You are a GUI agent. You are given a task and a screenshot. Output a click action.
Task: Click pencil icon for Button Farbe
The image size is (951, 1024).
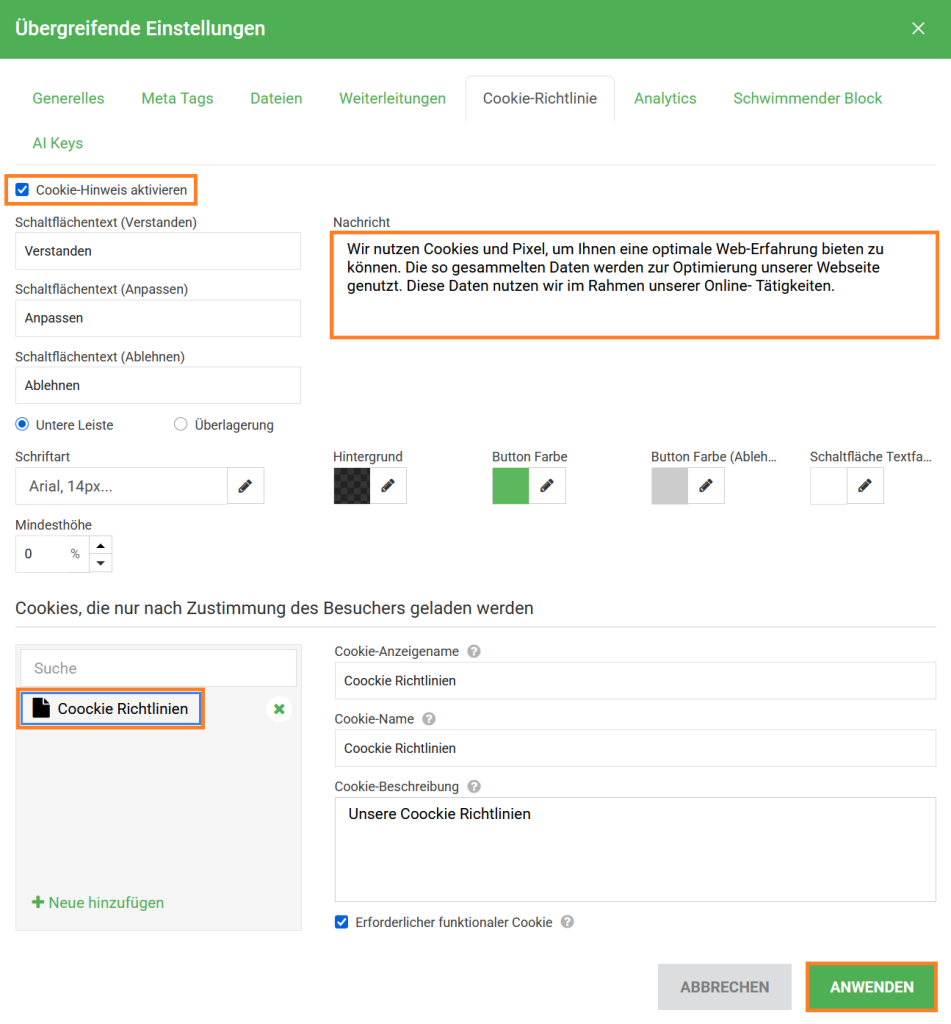(x=547, y=486)
